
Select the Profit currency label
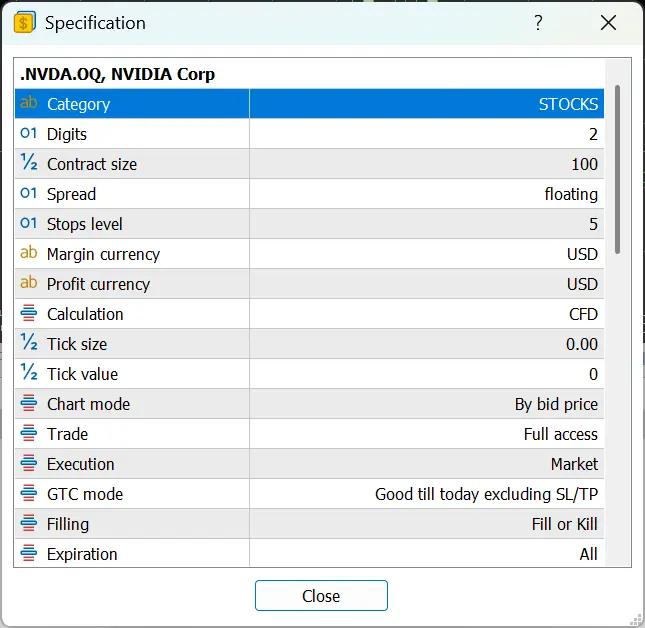[98, 285]
